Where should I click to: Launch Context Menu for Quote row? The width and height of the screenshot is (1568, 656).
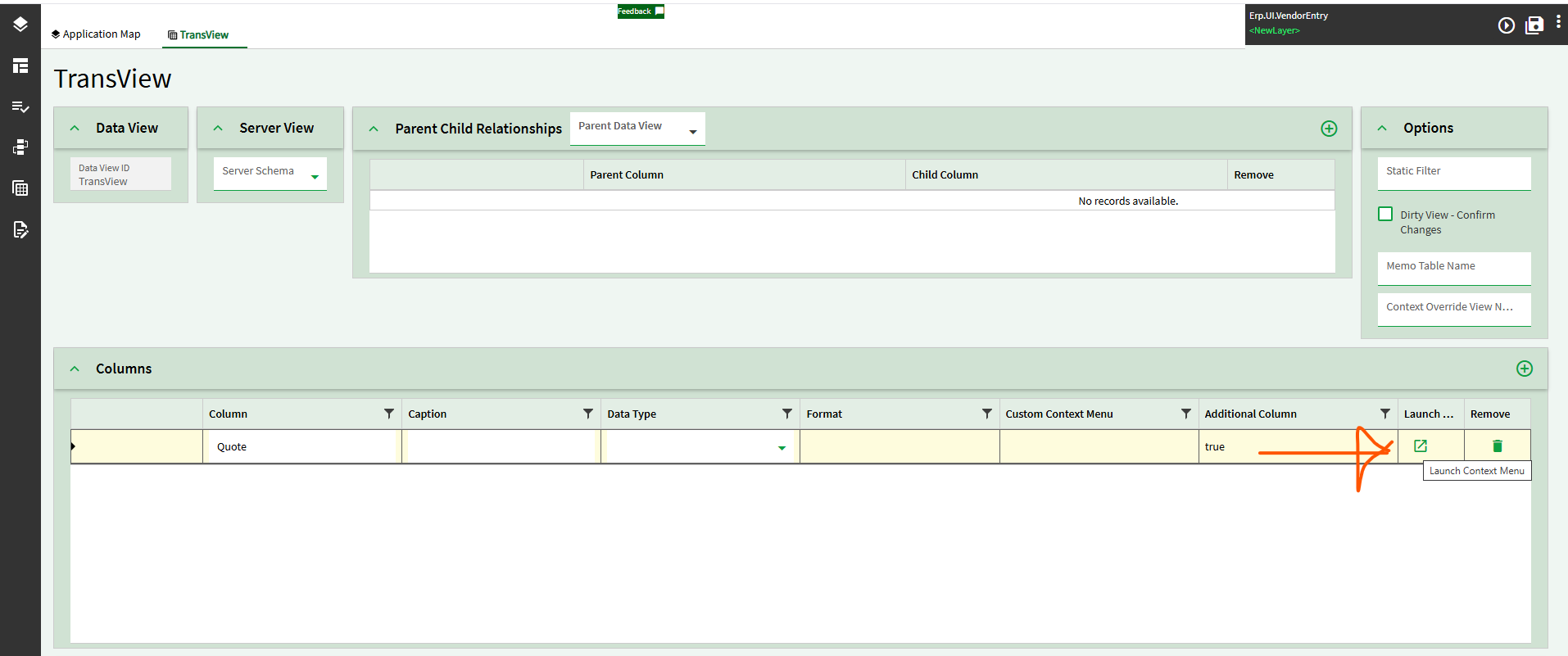click(1421, 446)
